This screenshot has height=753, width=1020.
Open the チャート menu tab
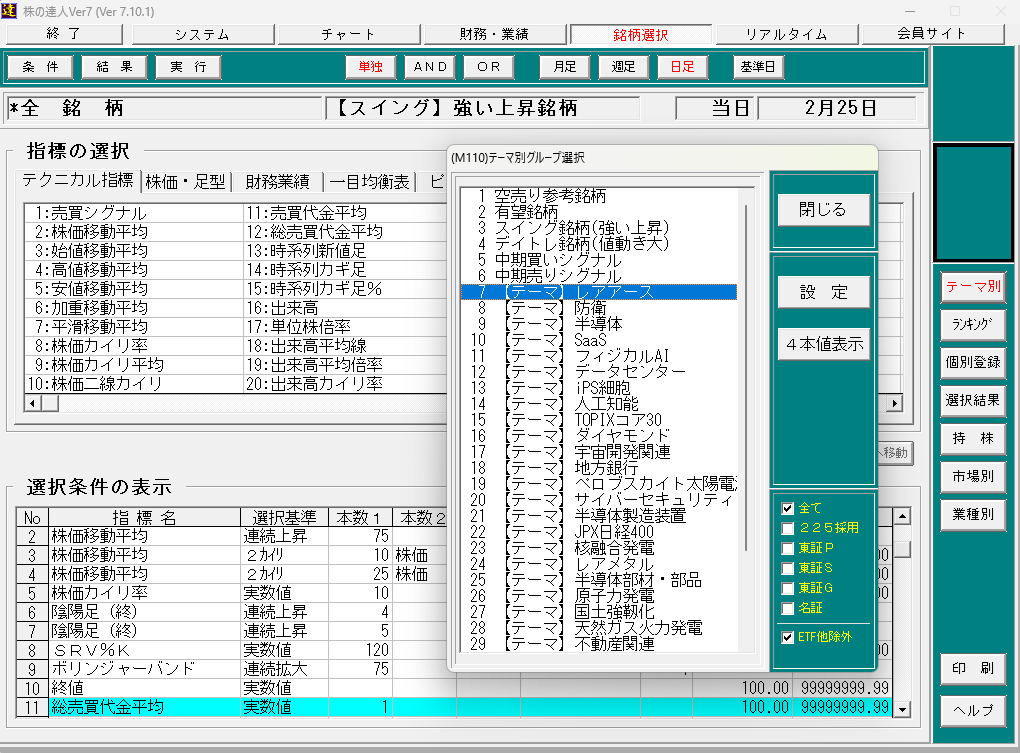348,34
